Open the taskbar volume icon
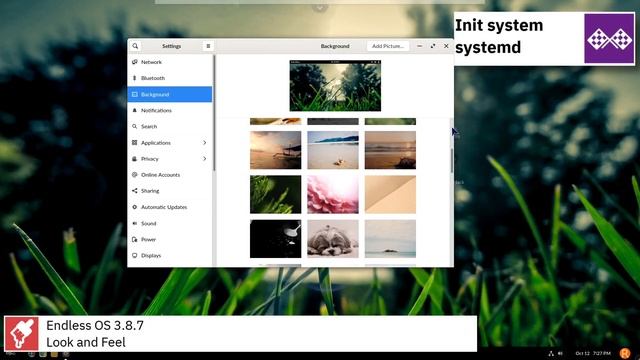Screen dimensions: 640x360 560,353
